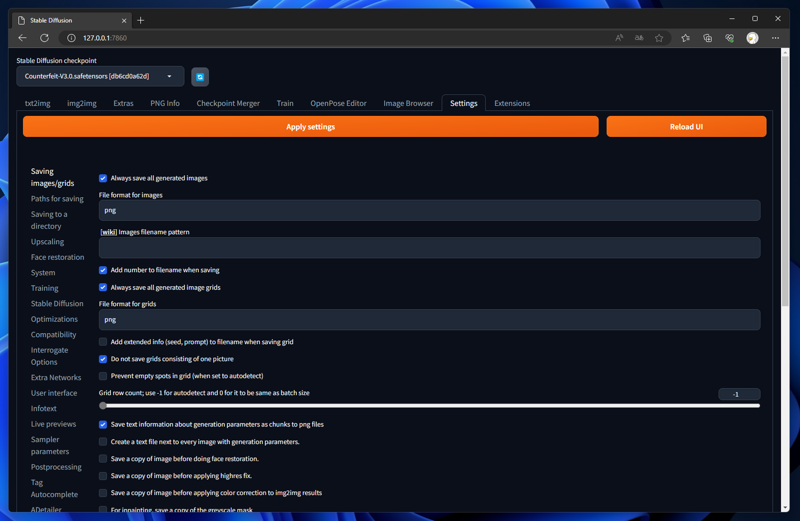Open the Stable Diffusion checkpoint dropdown

(x=100, y=77)
